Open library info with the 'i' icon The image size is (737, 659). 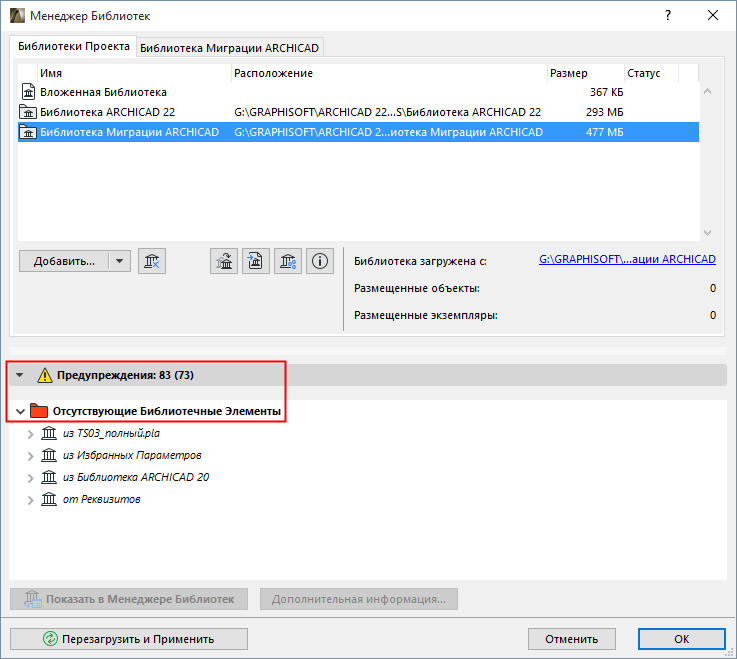pos(320,261)
